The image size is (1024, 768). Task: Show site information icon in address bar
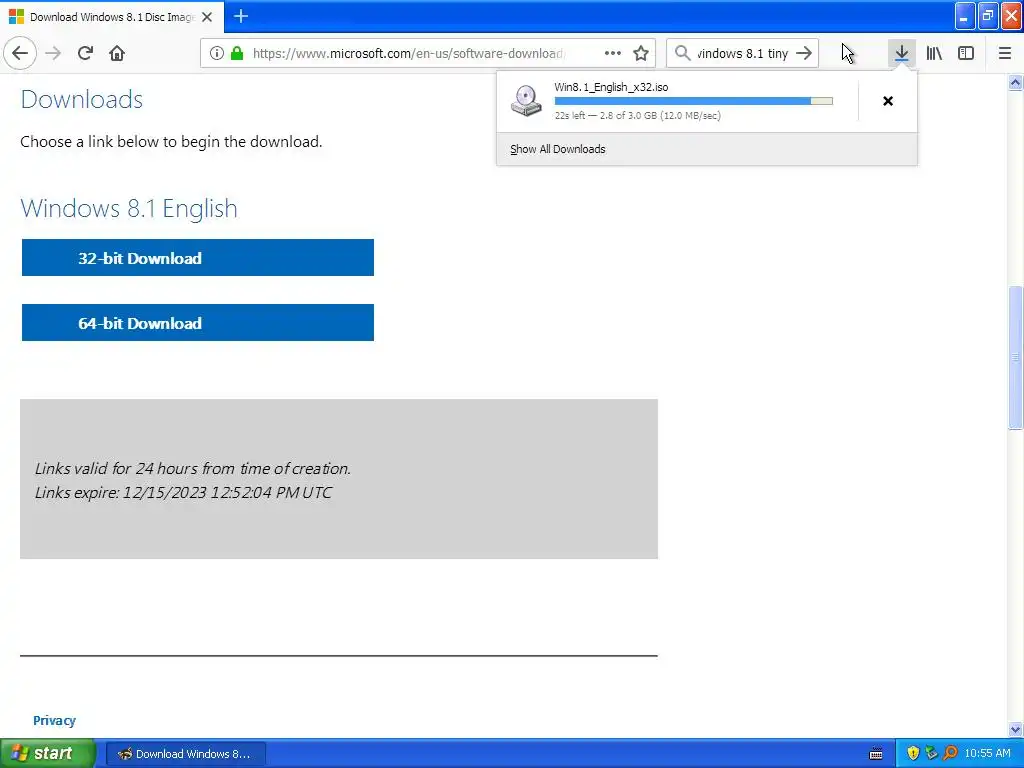[216, 53]
